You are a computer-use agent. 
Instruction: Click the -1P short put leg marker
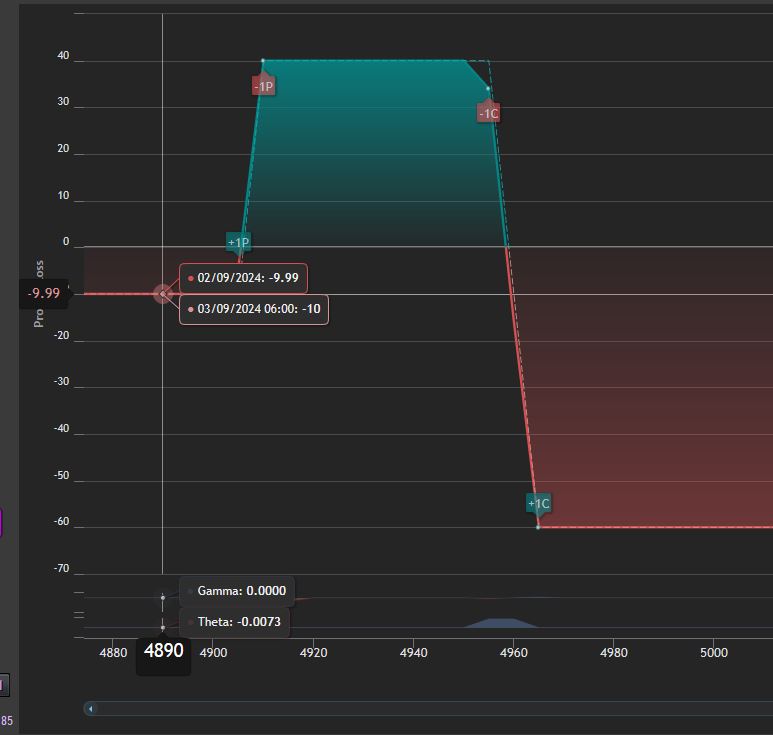264,86
